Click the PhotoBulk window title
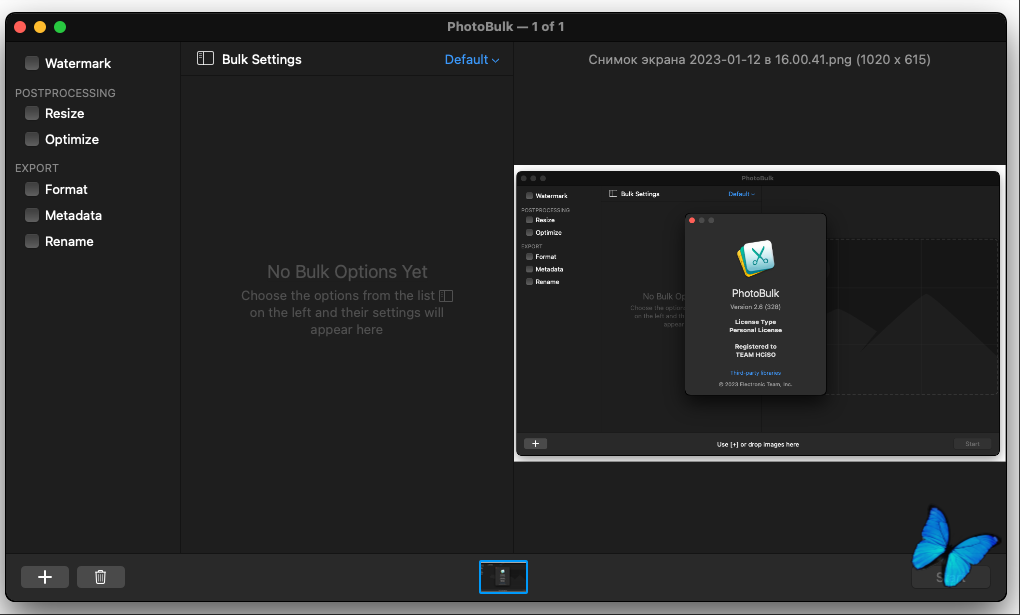Viewport: 1020px width, 615px height. coord(505,27)
